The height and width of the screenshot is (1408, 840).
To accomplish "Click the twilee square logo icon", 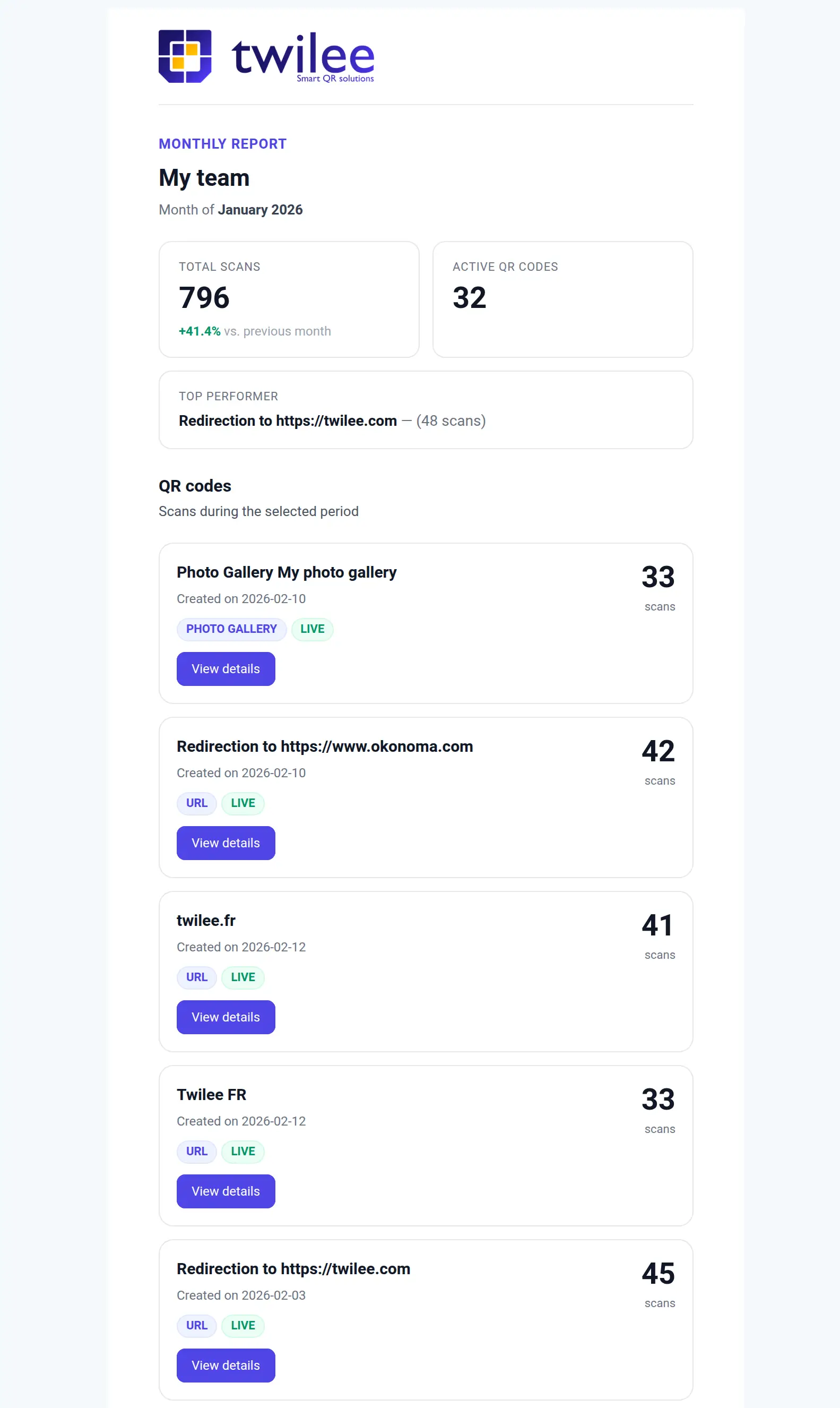I will tap(185, 56).
